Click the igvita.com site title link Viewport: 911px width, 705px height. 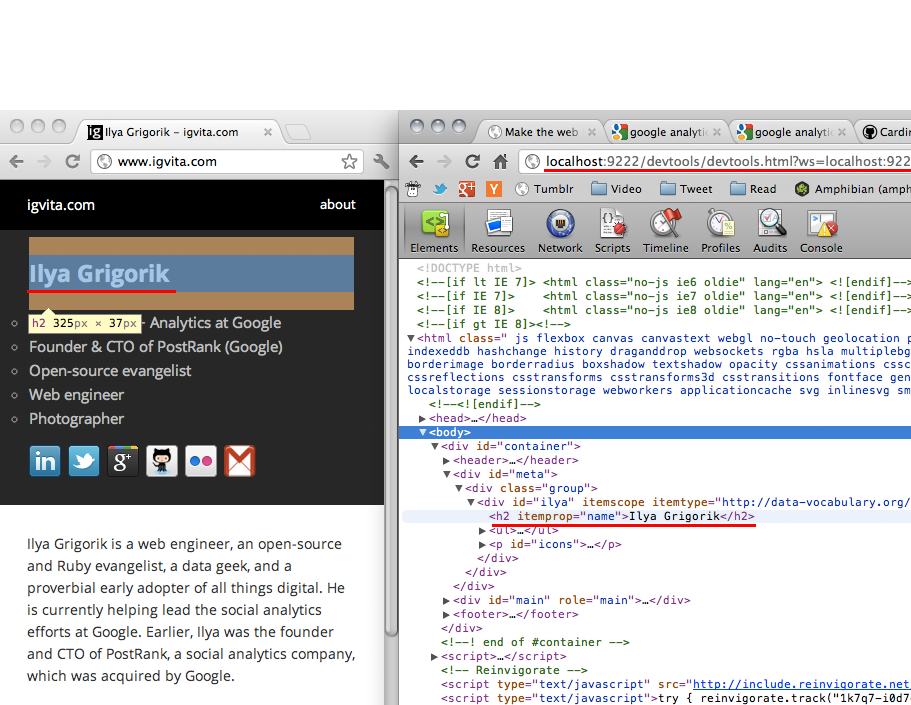coord(61,205)
